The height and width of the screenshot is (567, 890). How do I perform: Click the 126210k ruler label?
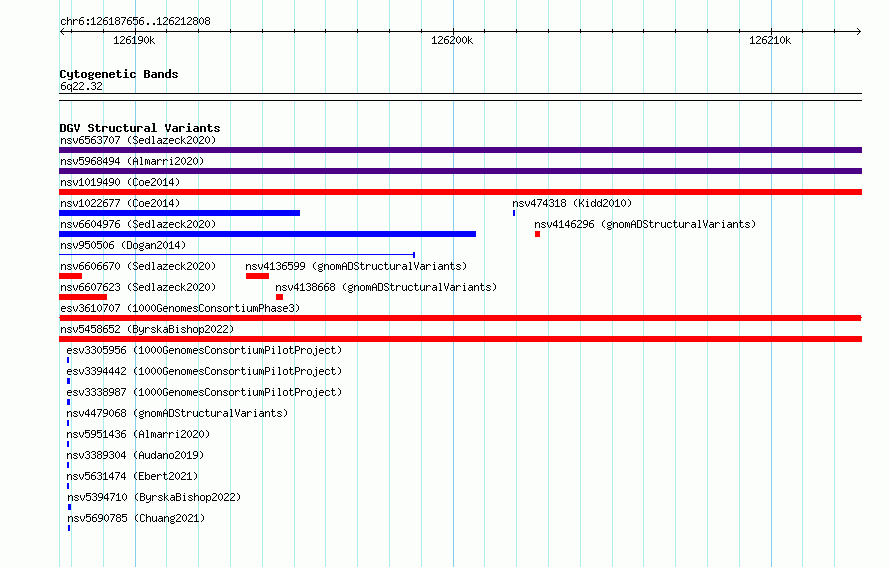(x=770, y=40)
